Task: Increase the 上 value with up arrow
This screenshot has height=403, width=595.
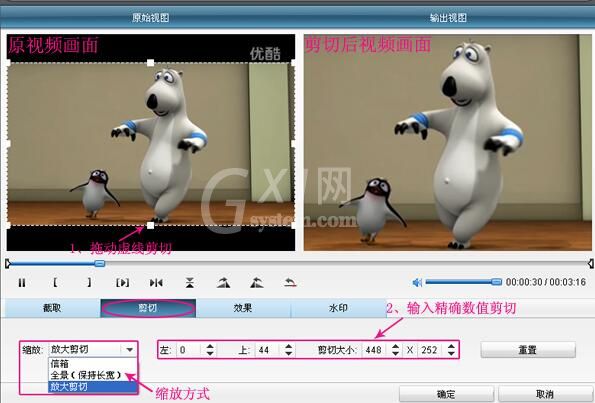Action: click(289, 346)
